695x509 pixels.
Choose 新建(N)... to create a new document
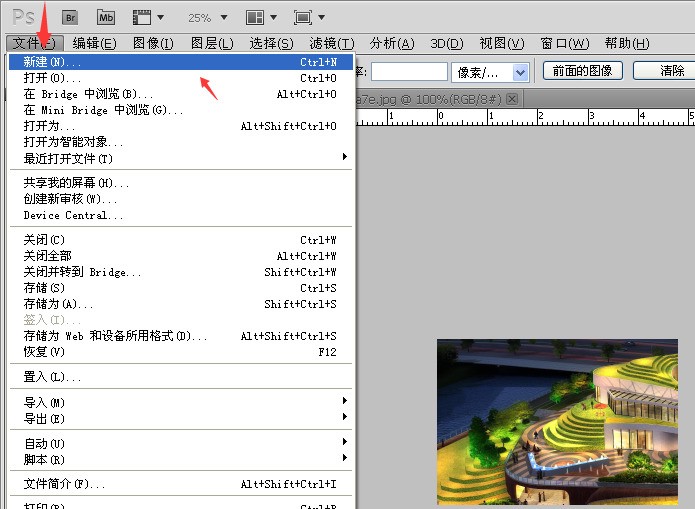181,62
